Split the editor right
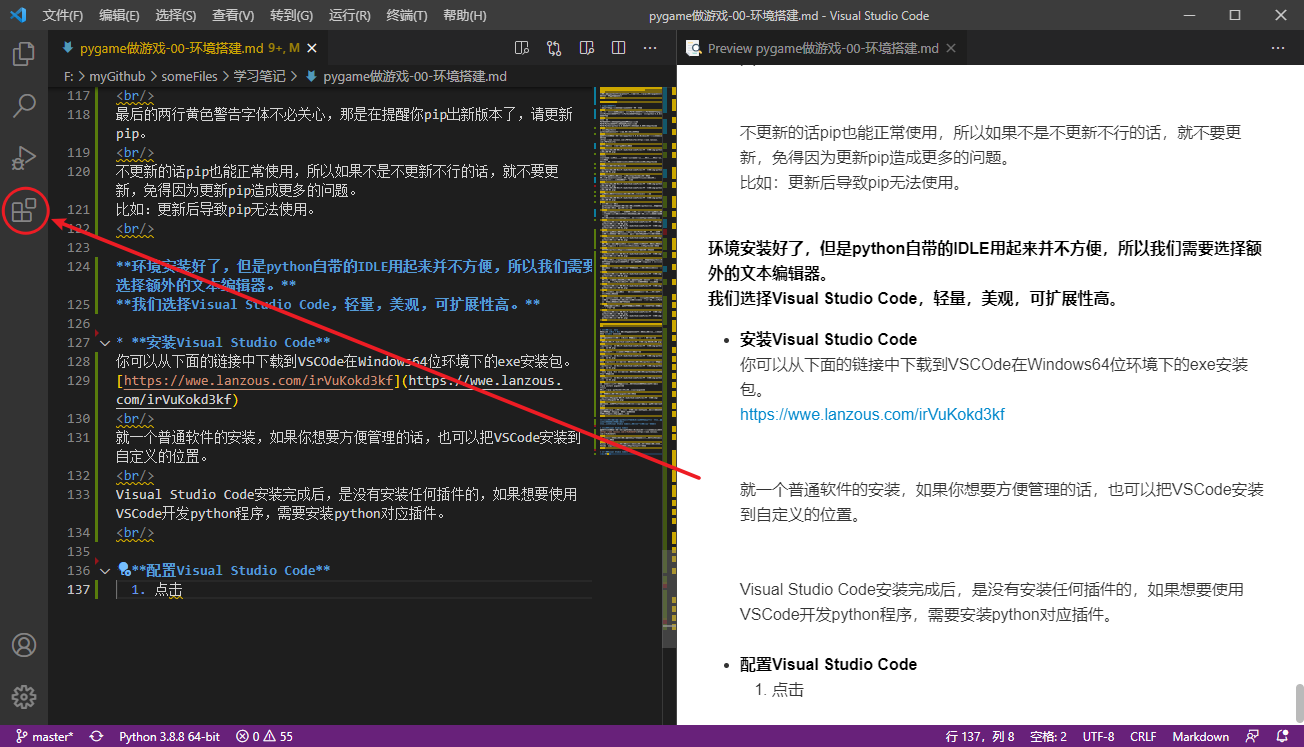Viewport: 1304px width, 747px height. click(x=618, y=48)
